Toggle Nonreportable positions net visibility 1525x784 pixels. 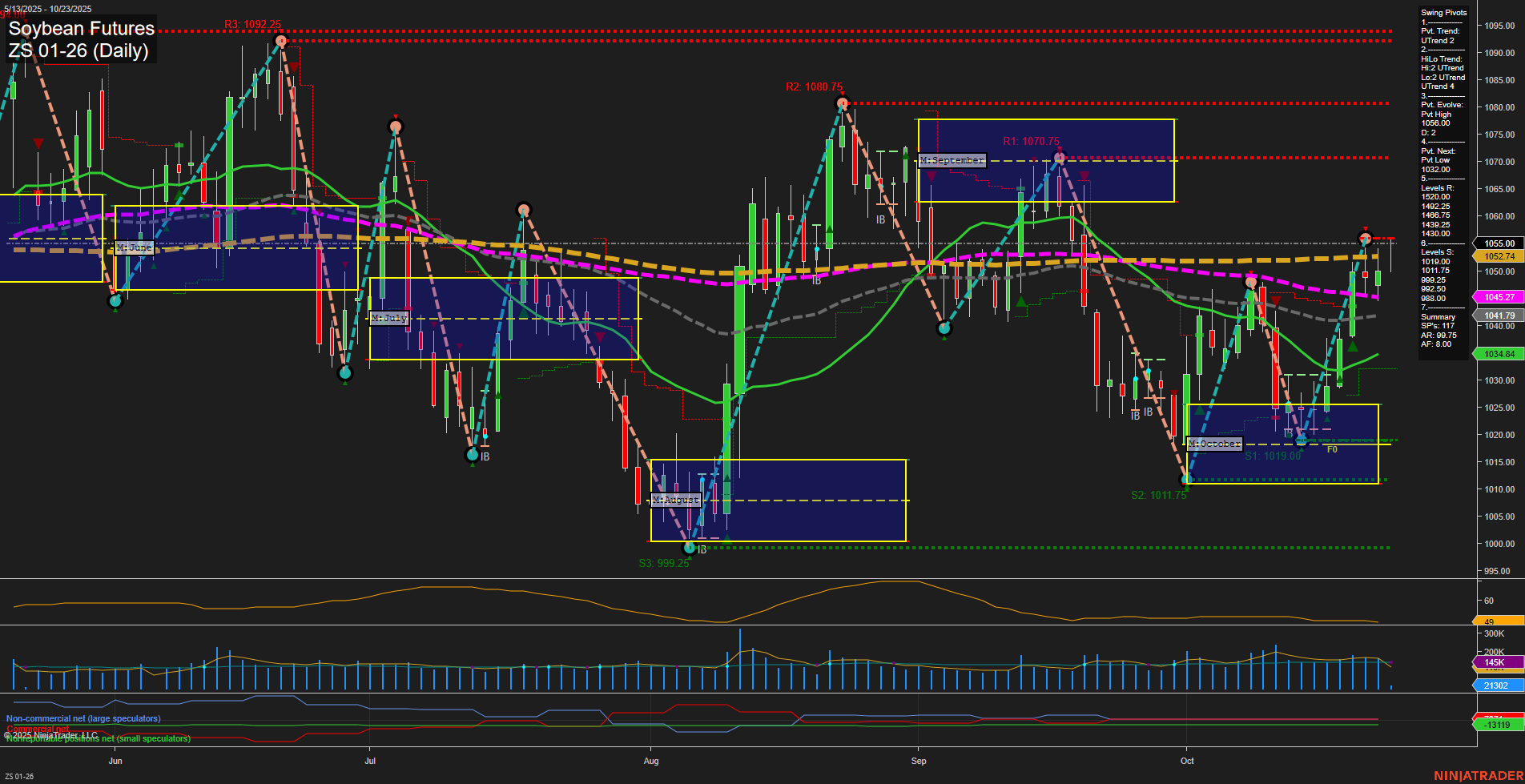96,738
